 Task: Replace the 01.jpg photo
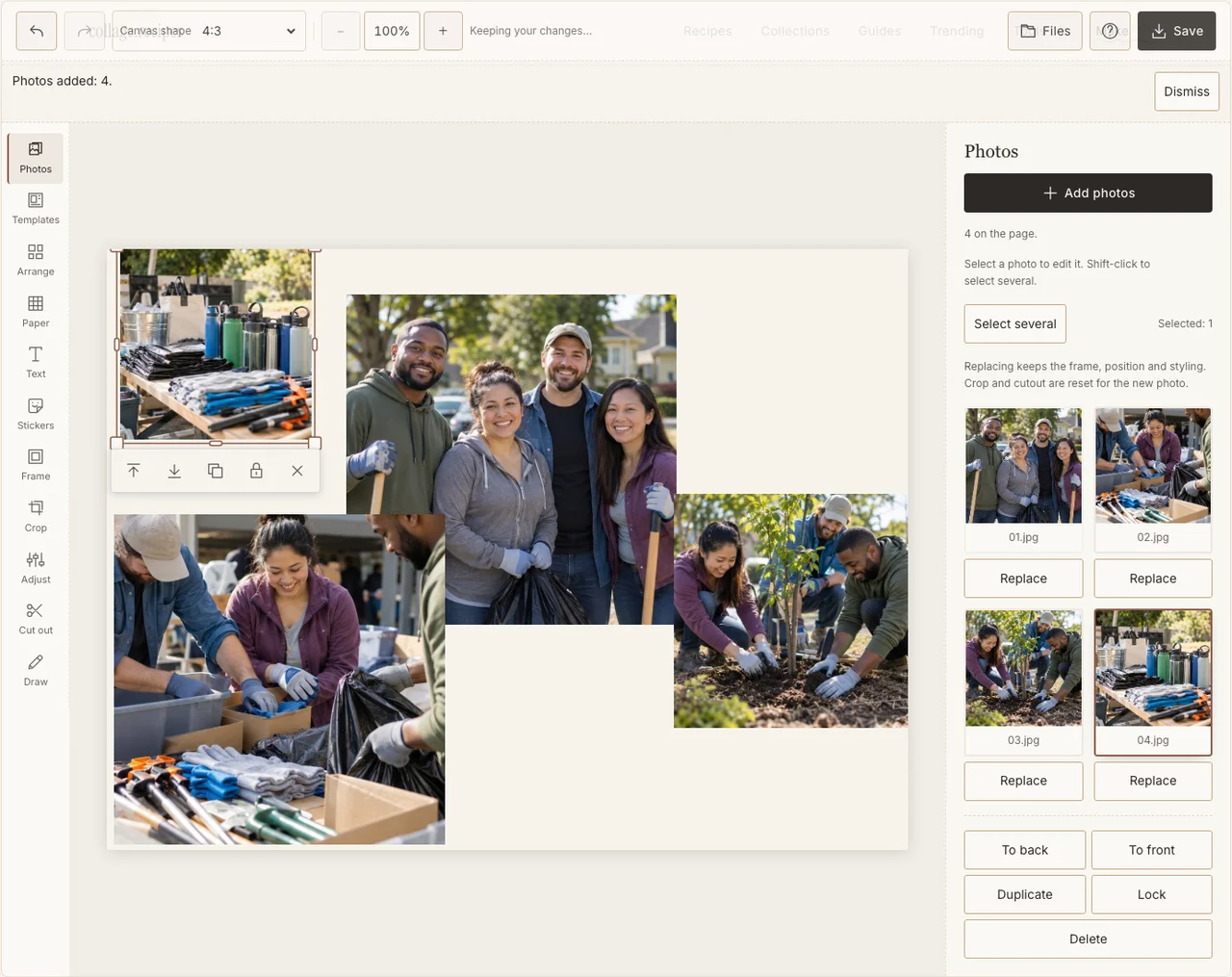(x=1023, y=578)
